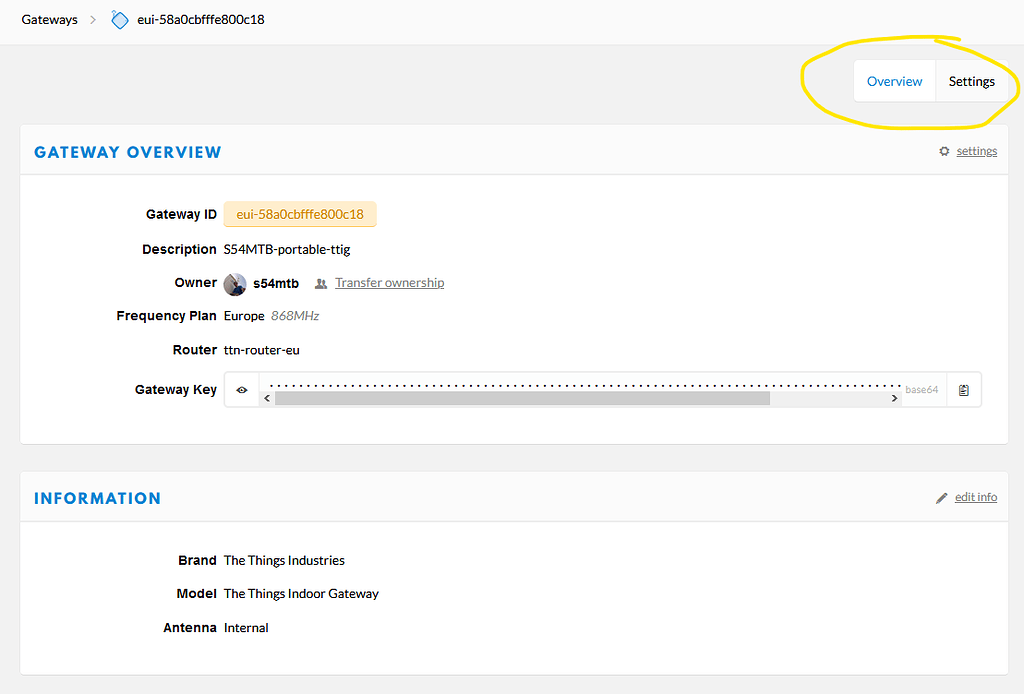Click the s54mtb owner avatar
The image size is (1024, 694).
pyautogui.click(x=234, y=283)
